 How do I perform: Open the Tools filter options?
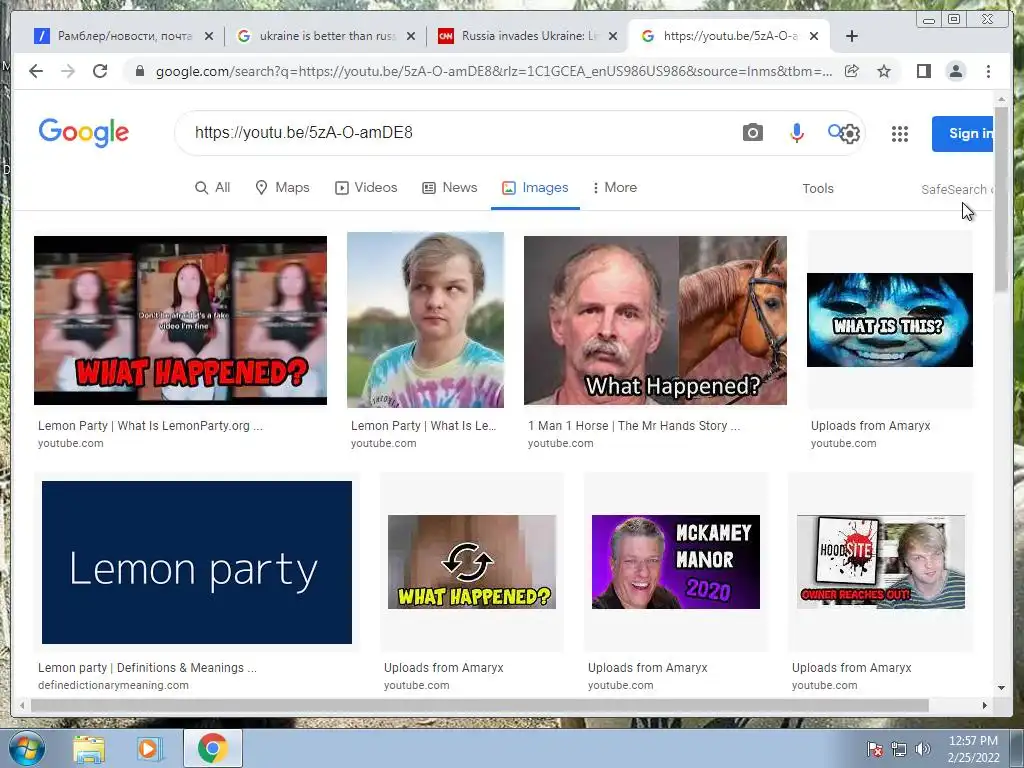click(818, 189)
